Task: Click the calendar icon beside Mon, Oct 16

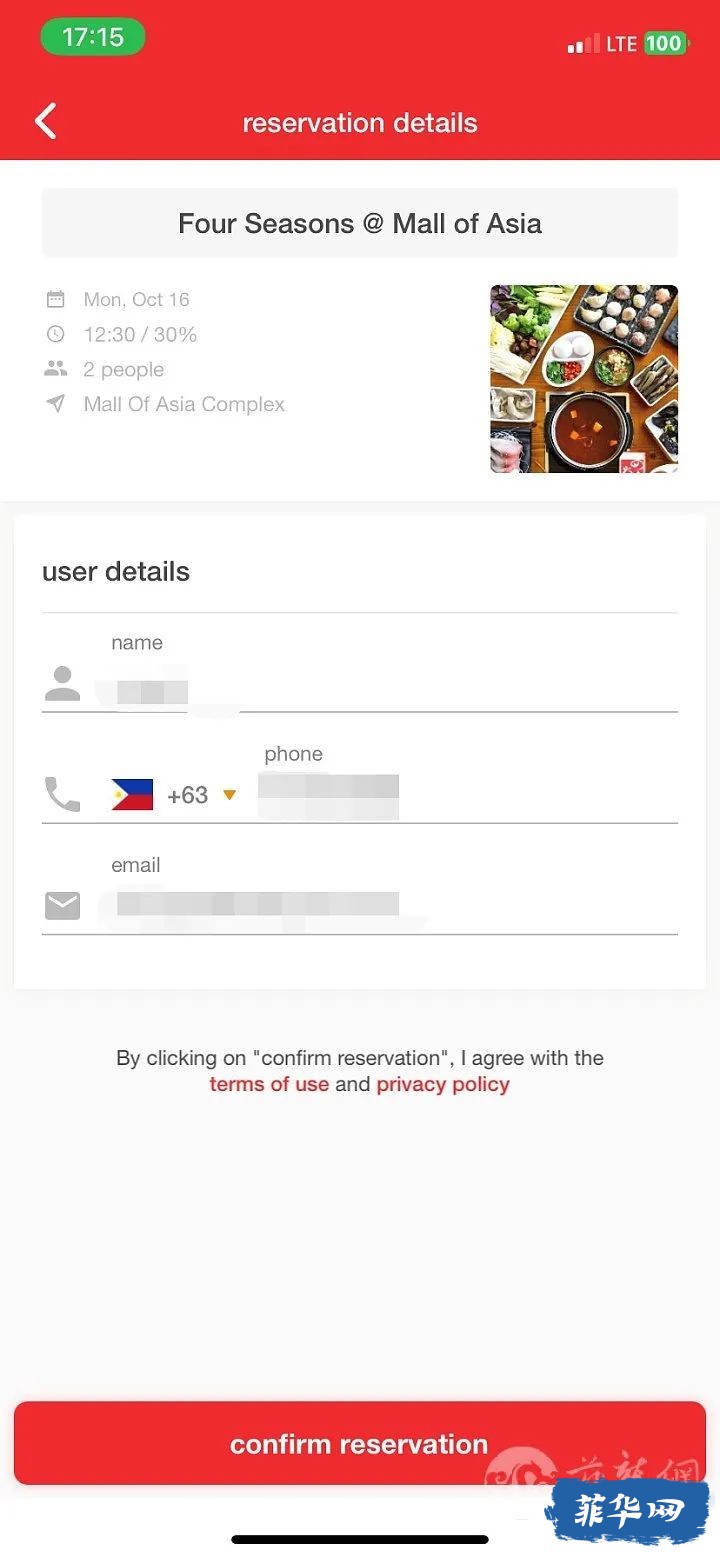Action: pyautogui.click(x=56, y=299)
